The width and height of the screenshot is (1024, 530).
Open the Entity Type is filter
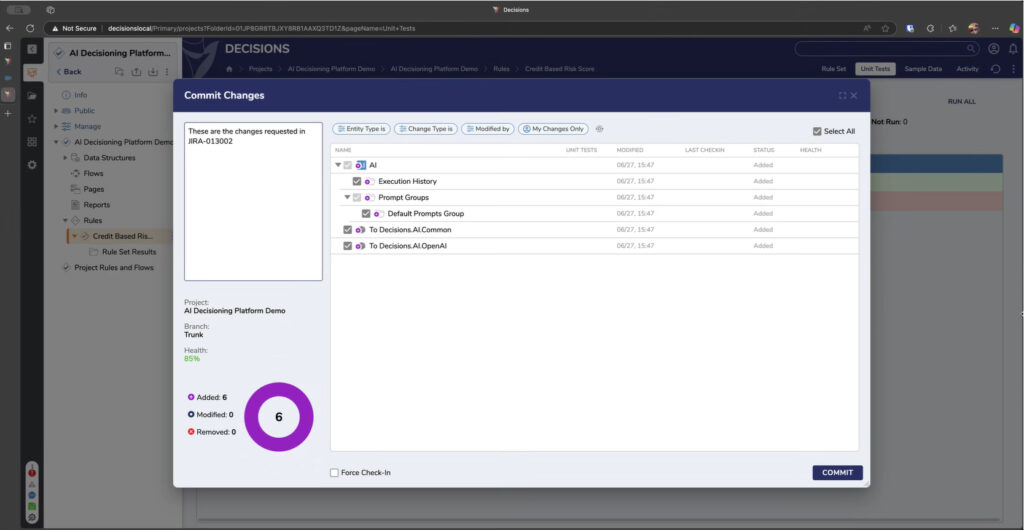click(x=361, y=129)
